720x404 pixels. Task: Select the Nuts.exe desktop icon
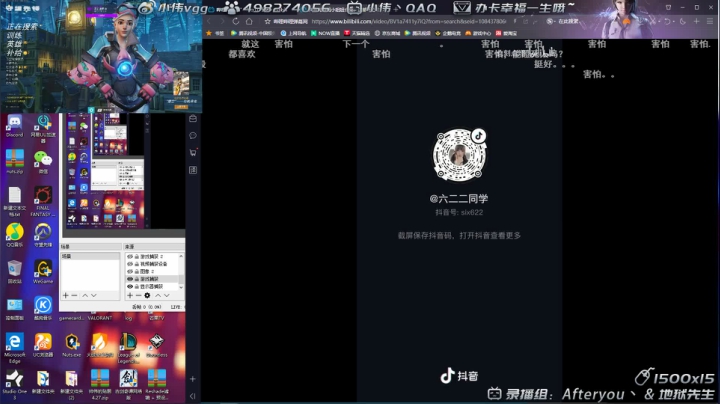pos(72,346)
